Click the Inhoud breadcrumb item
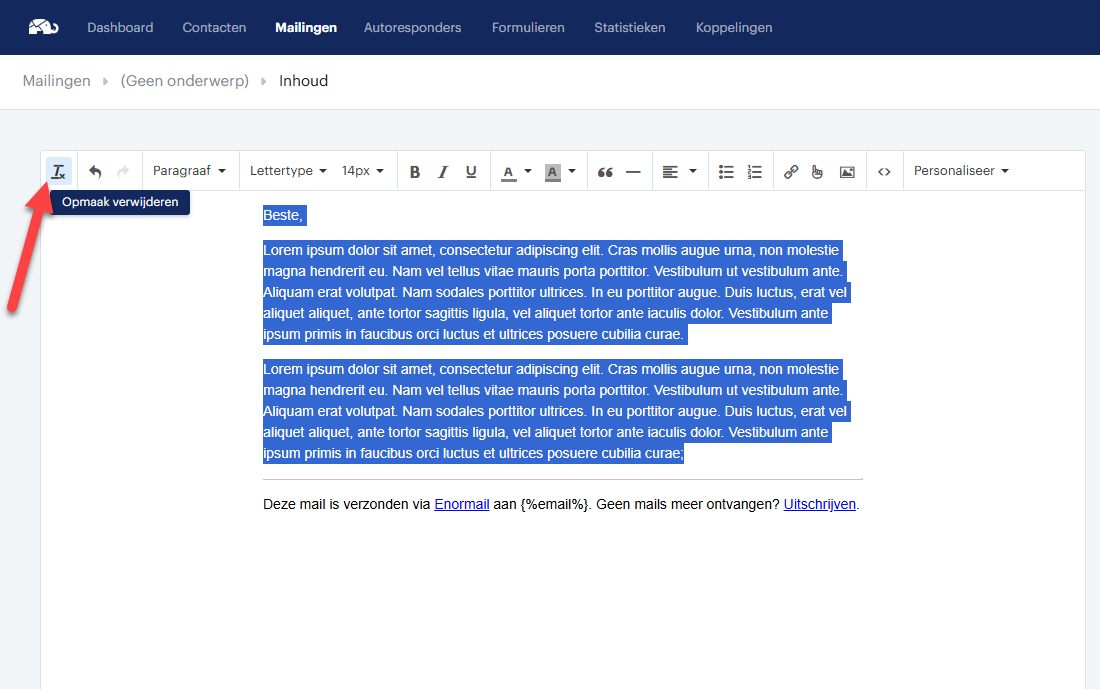Screen dimensions: 1100x689 303,81
